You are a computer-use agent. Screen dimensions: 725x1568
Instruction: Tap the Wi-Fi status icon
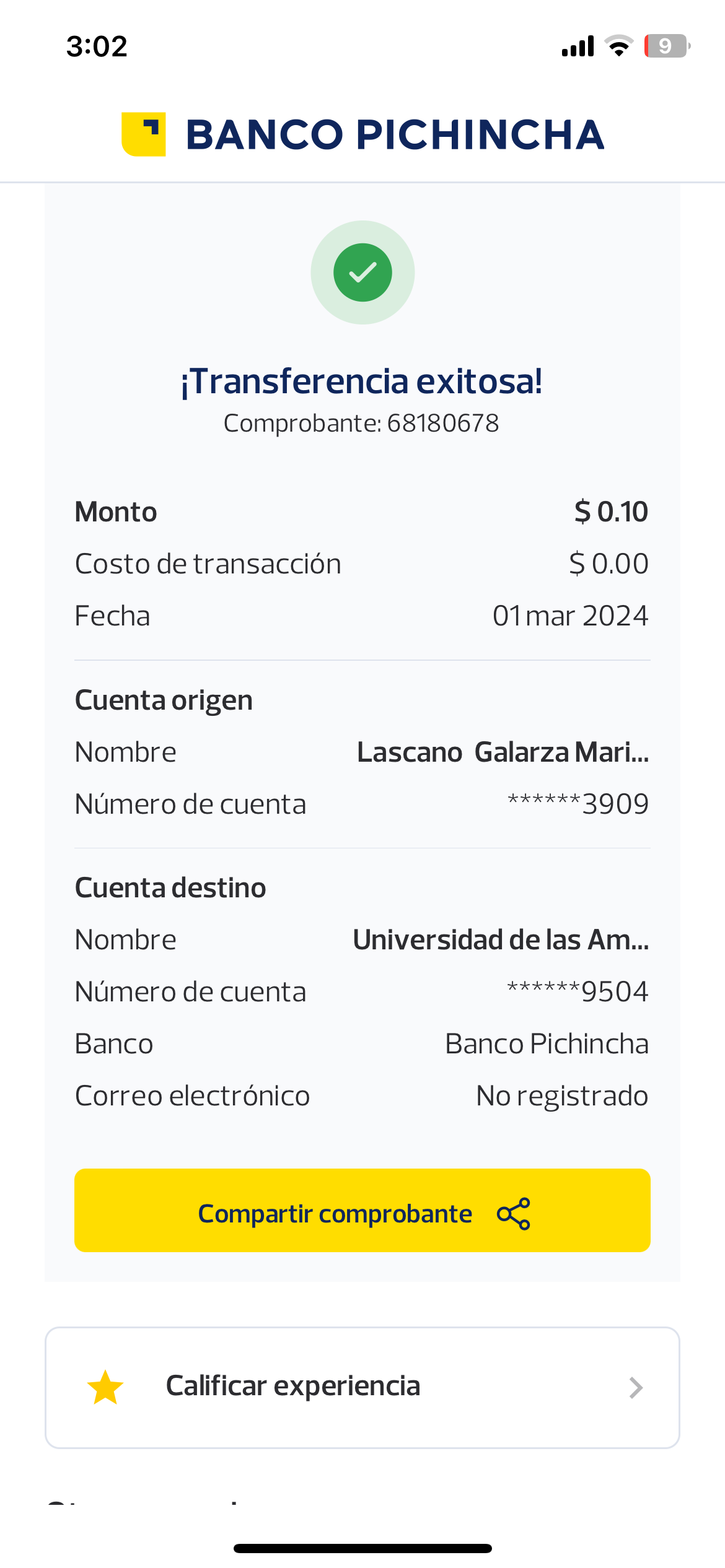click(618, 46)
